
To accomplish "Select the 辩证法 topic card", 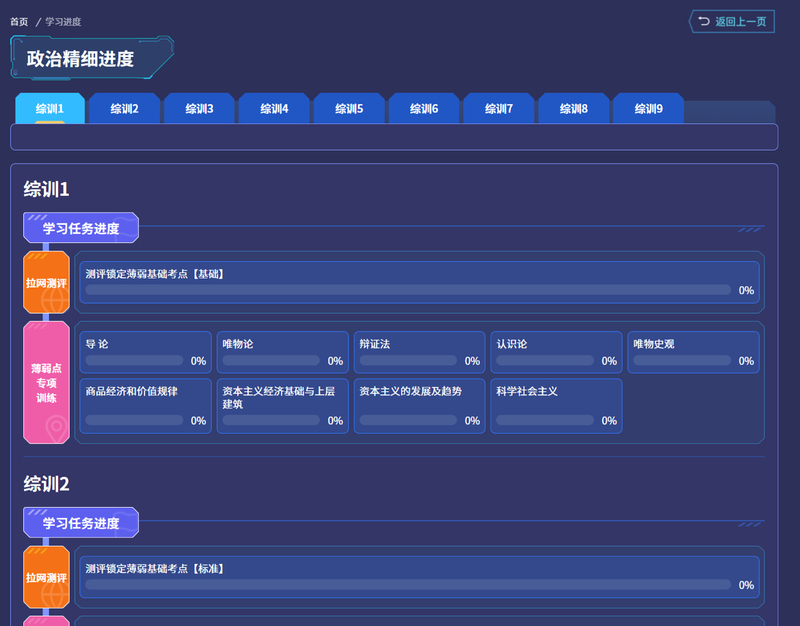I will [x=419, y=352].
